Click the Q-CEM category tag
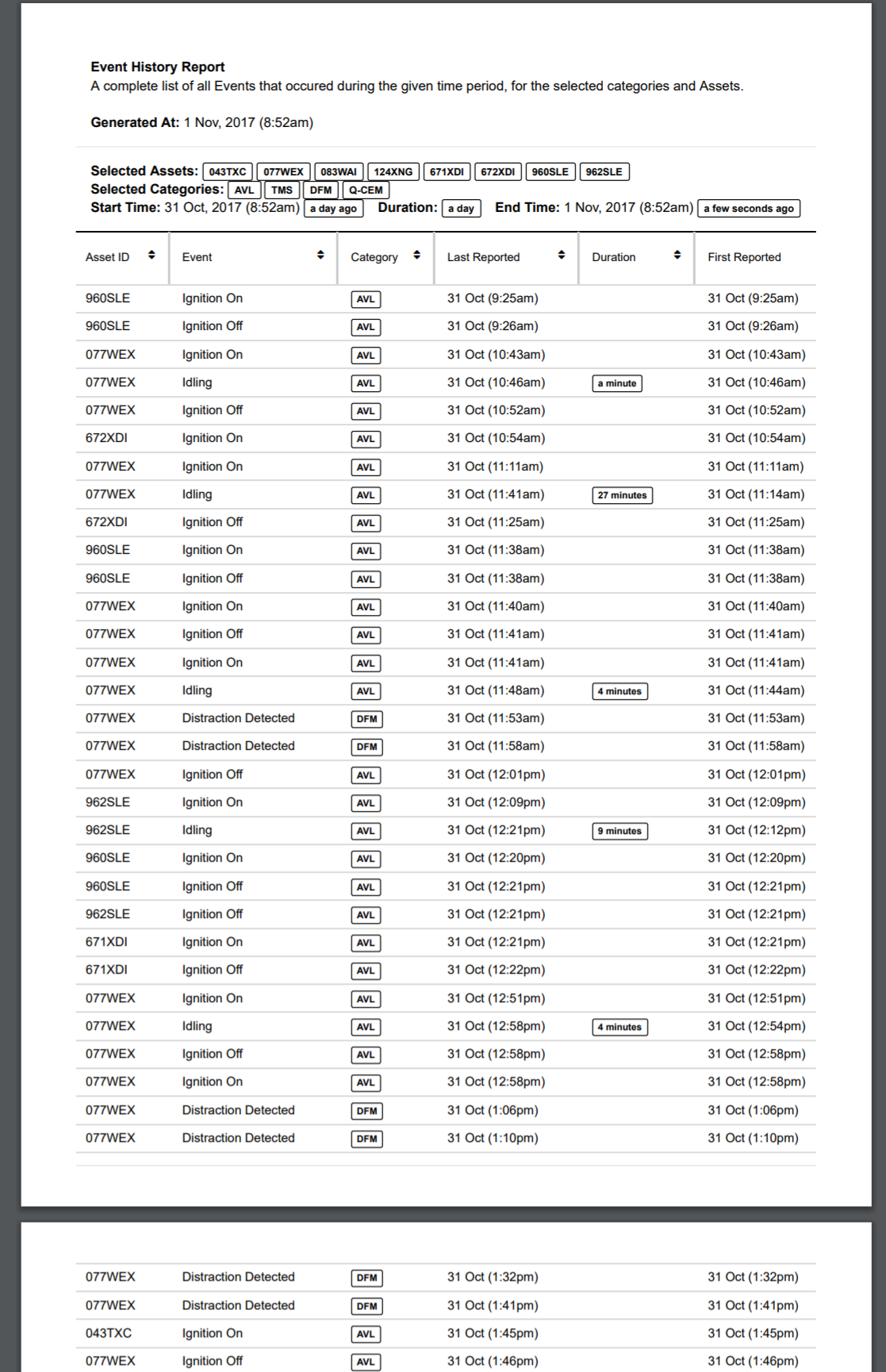The height and width of the screenshot is (1372, 886). coord(365,190)
